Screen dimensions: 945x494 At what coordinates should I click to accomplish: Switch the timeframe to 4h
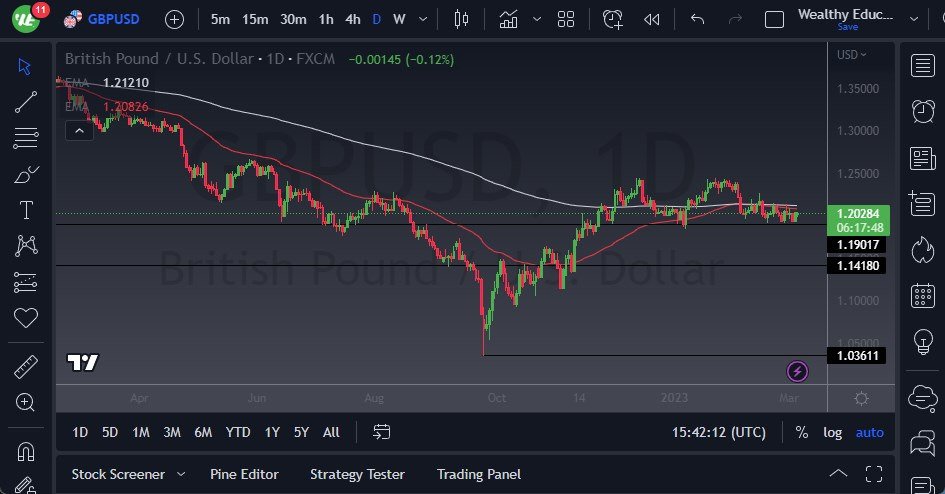pos(352,19)
